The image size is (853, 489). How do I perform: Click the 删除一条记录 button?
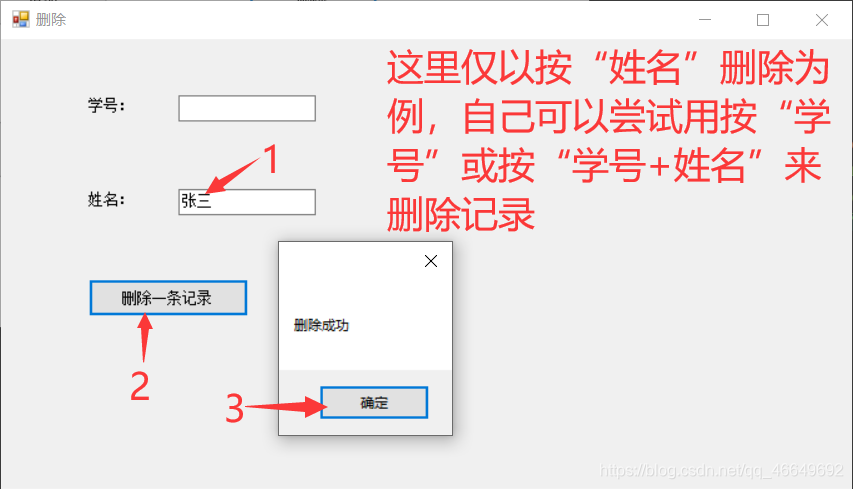click(x=168, y=298)
